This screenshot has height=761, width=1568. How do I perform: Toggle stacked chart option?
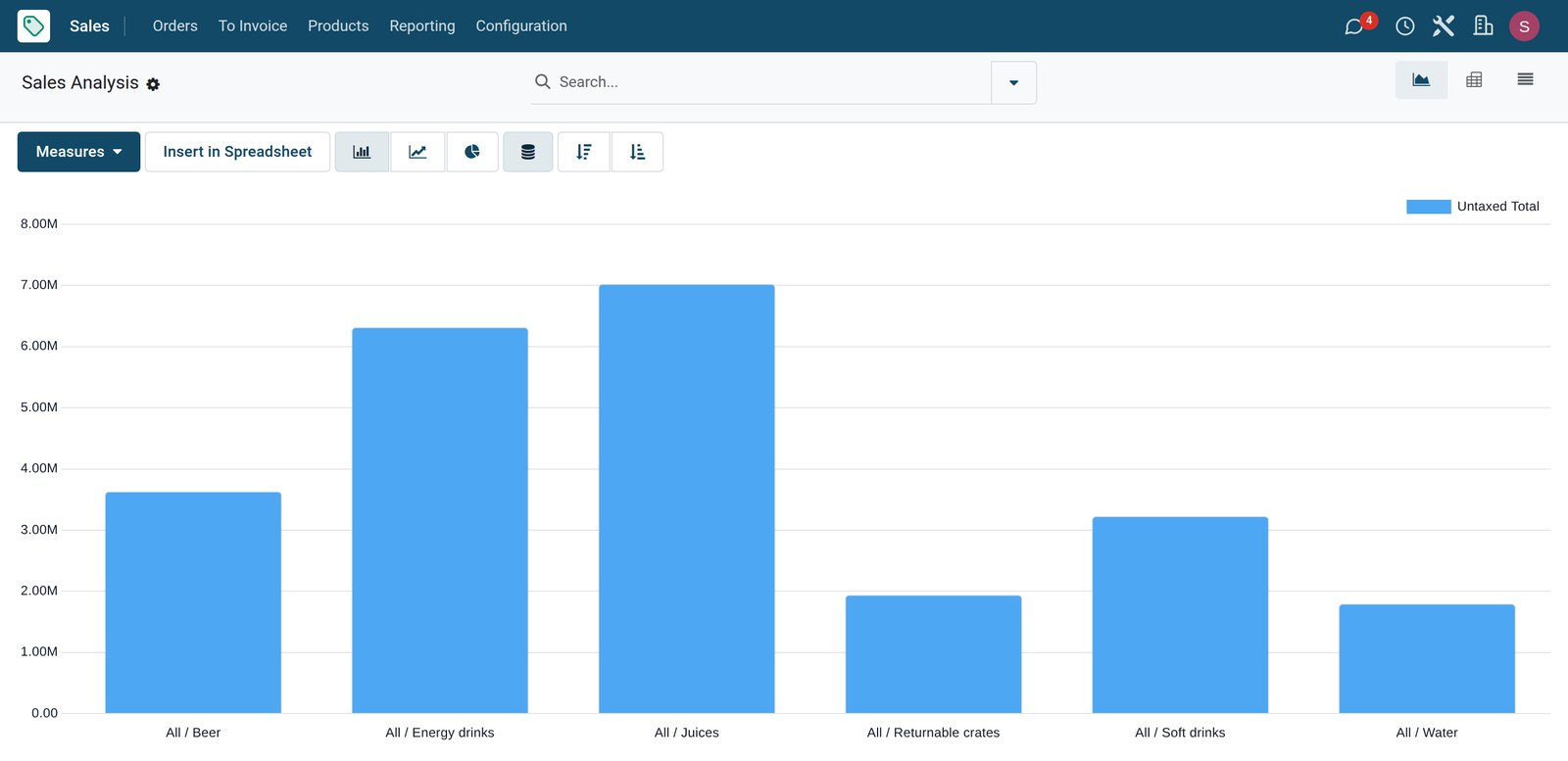[528, 152]
